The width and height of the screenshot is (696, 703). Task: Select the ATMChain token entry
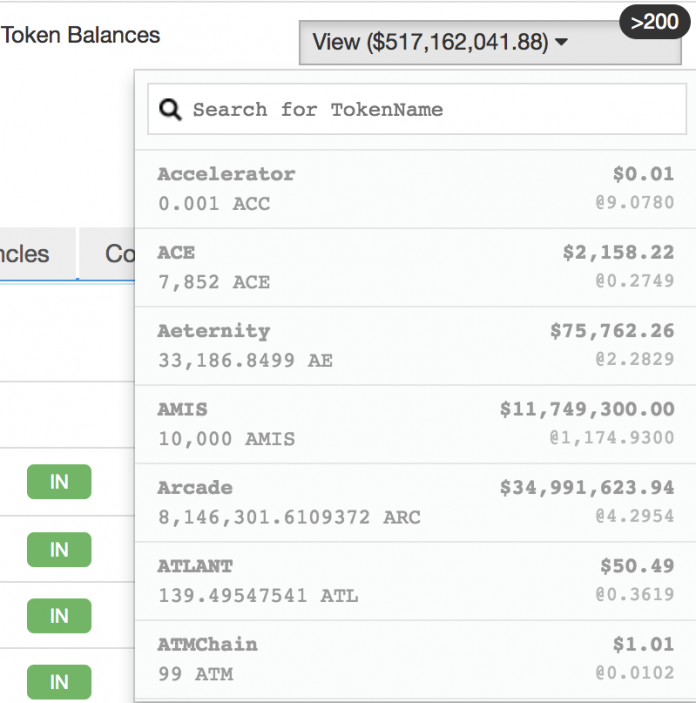tap(415, 660)
